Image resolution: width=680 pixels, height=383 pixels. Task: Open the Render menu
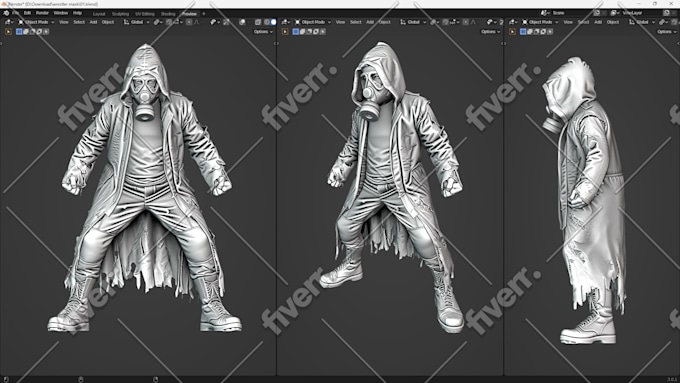click(42, 13)
